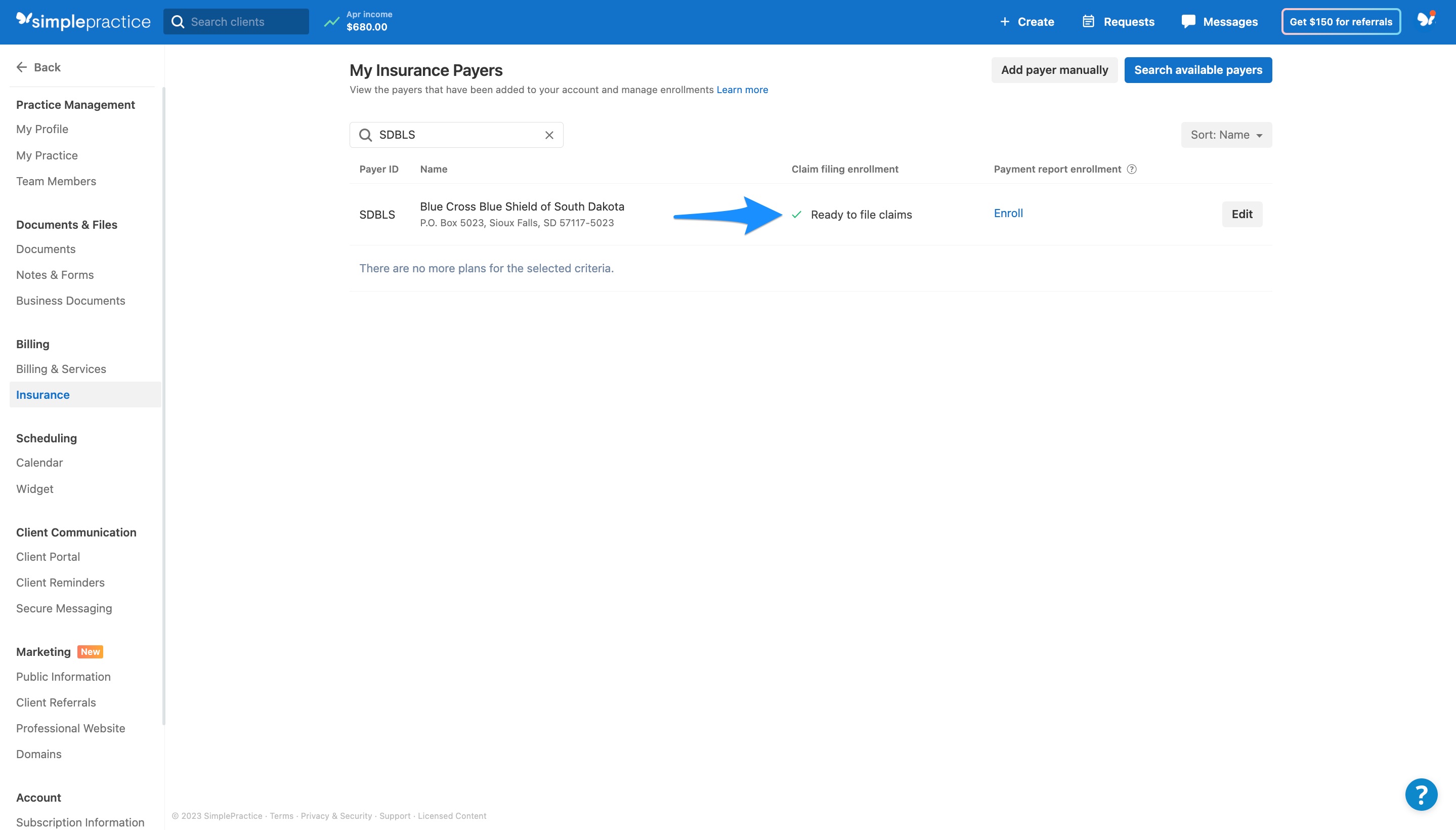Click the Apr income trend icon
This screenshot has height=830, width=1456.
(x=332, y=21)
